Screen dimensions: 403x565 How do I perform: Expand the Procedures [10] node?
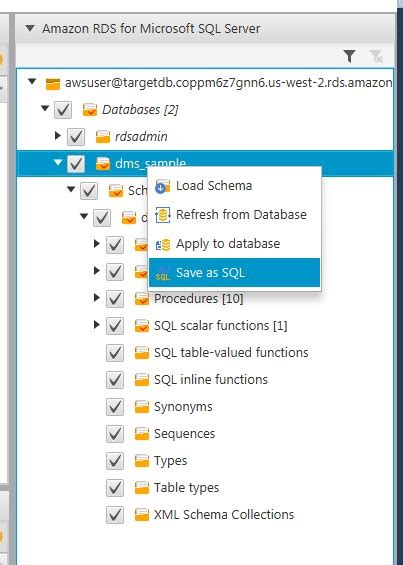tap(97, 298)
